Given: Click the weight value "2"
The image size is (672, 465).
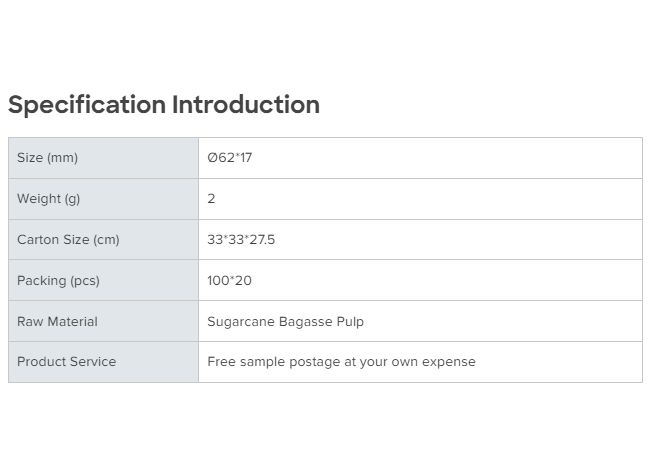Looking at the screenshot, I should pyautogui.click(x=211, y=199).
